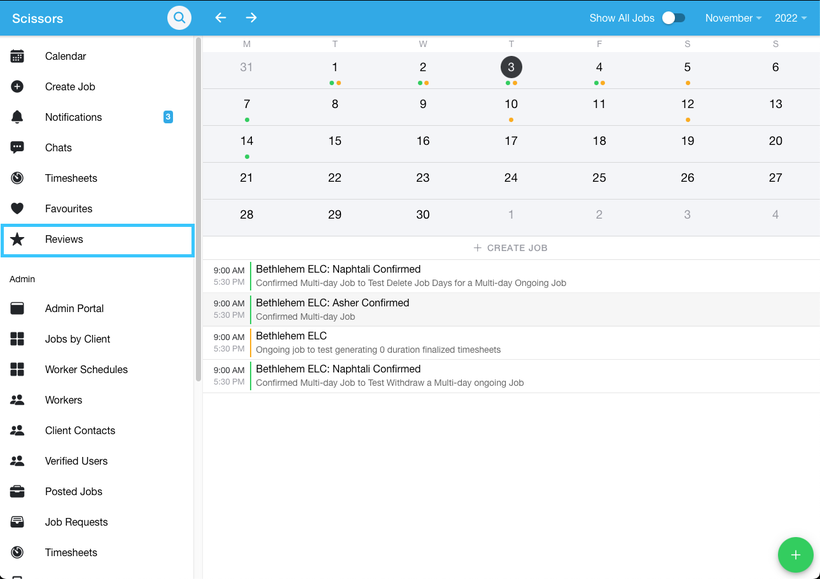Select November 1 in the calendar
This screenshot has width=820, height=579.
[x=335, y=67]
